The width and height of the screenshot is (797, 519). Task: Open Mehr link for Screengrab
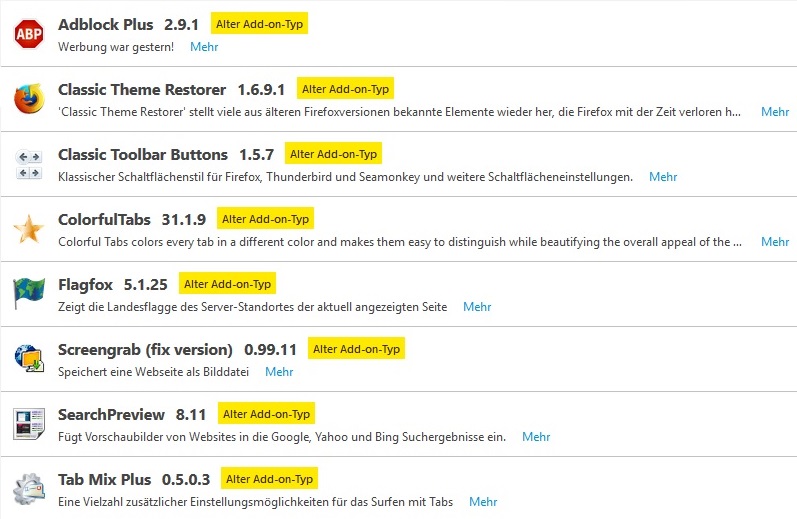[x=279, y=372]
